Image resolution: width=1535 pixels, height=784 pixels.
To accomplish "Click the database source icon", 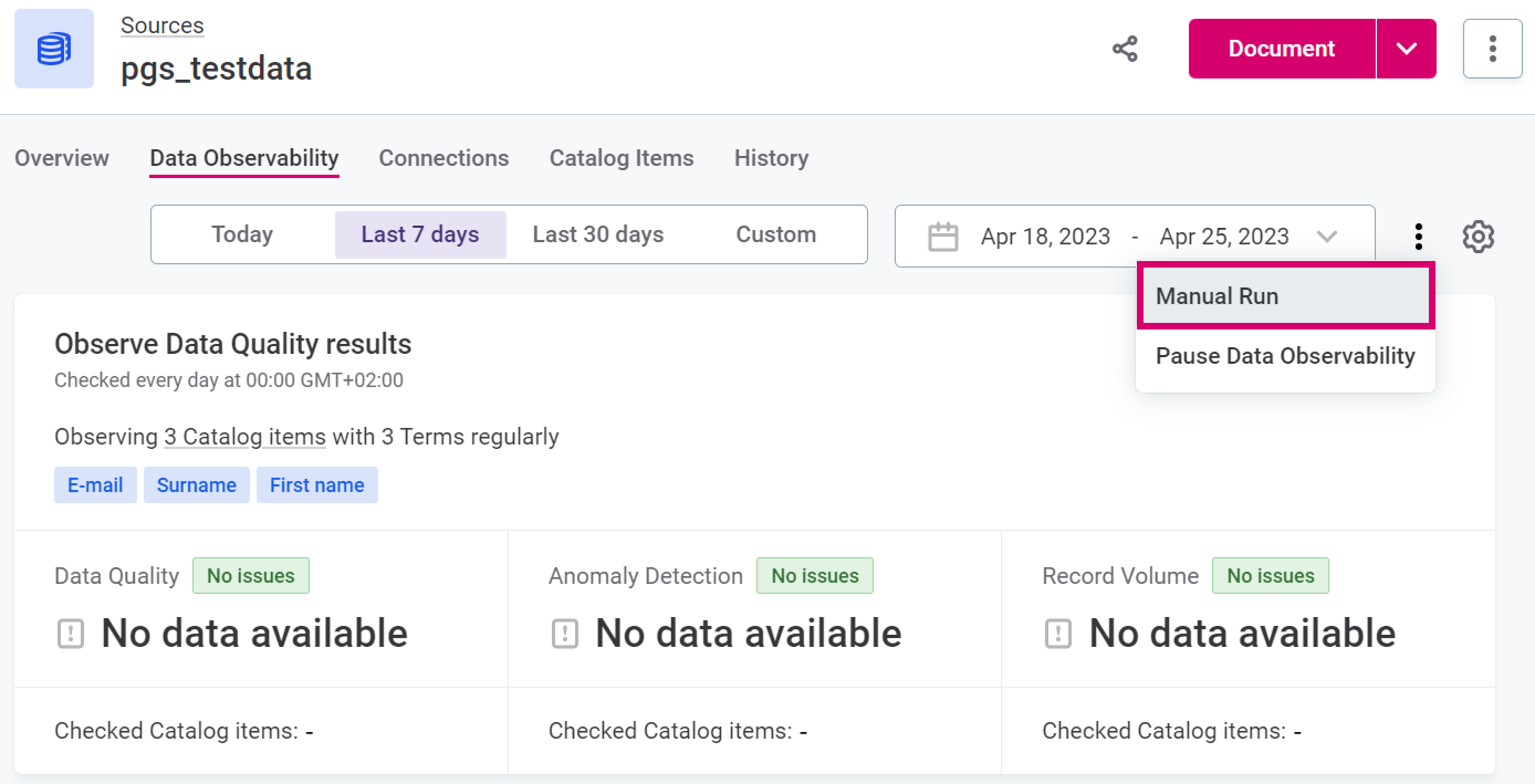I will [x=54, y=49].
